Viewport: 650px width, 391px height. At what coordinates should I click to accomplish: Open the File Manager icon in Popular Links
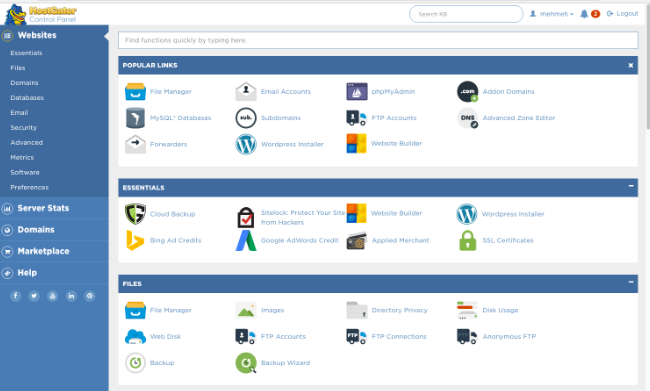[x=135, y=92]
